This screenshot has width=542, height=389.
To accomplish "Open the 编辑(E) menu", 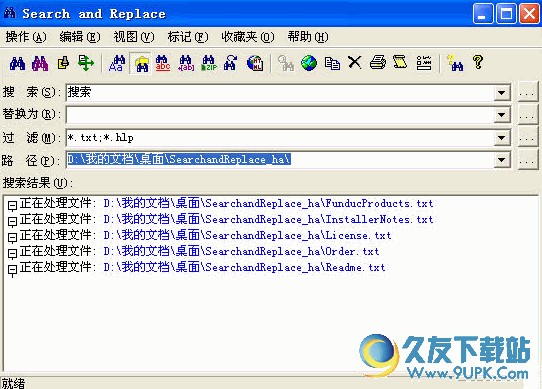I will 80,37.
